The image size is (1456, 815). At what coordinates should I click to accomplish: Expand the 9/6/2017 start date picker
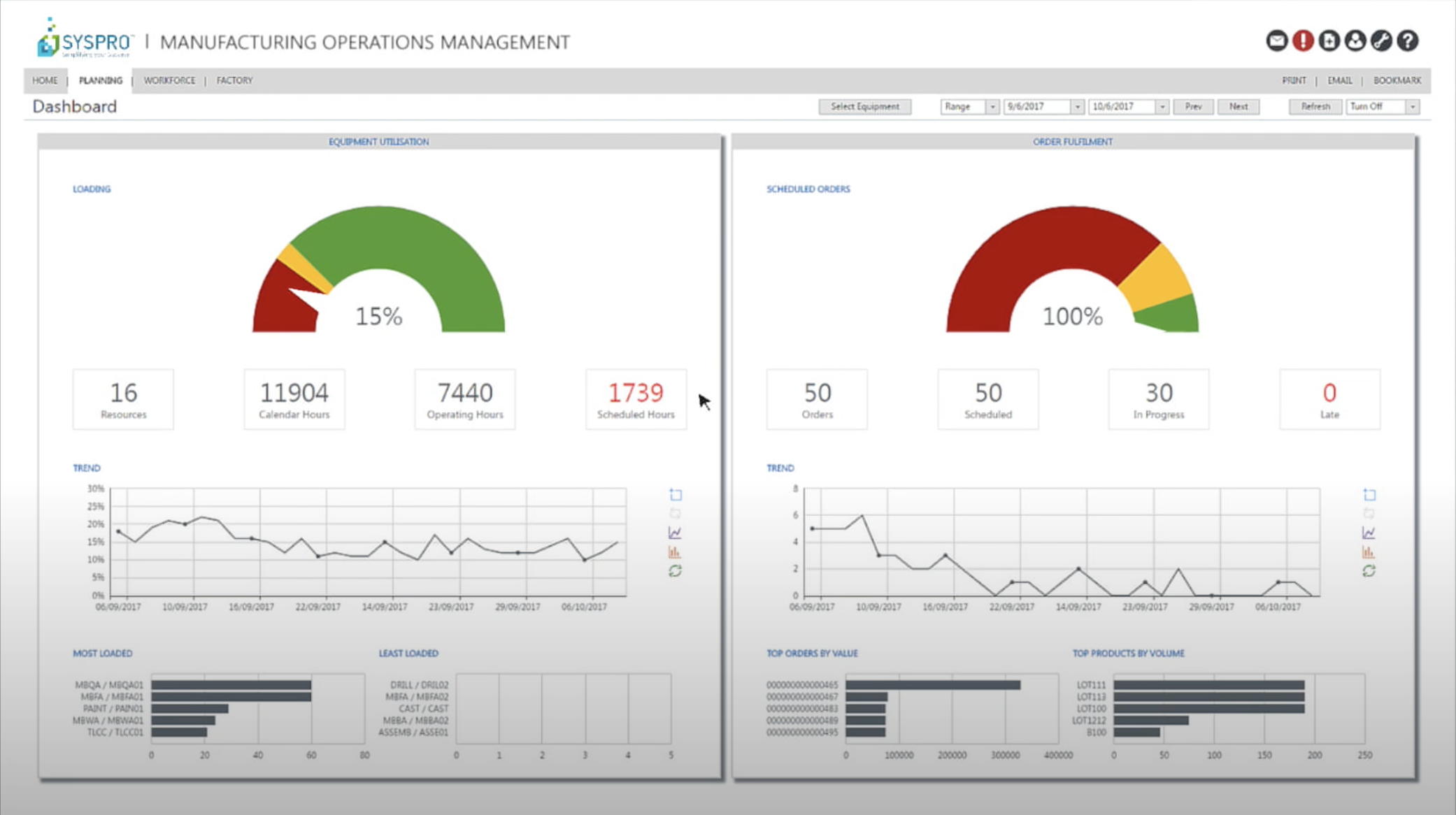[x=1079, y=106]
